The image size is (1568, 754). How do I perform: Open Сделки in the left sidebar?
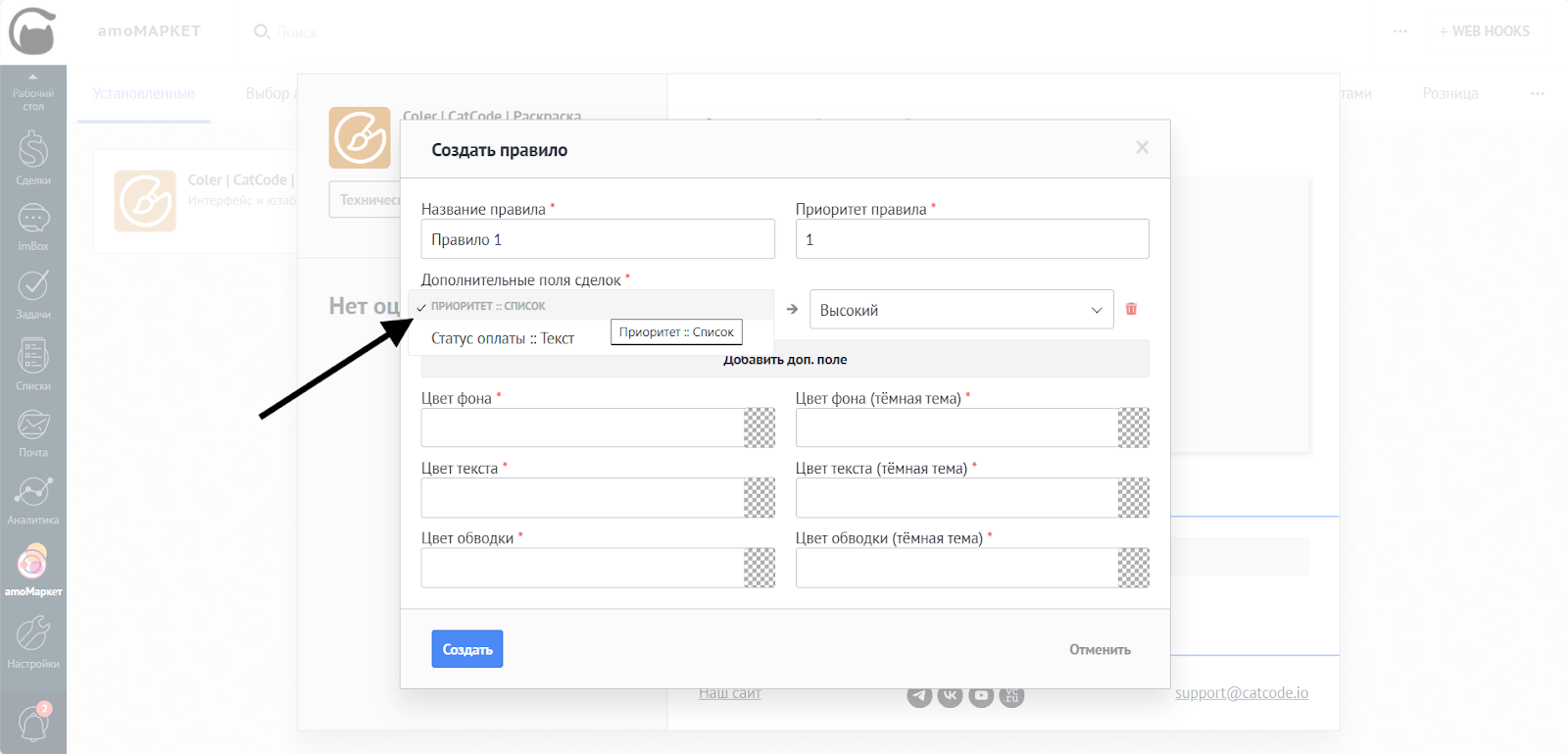pyautogui.click(x=33, y=157)
